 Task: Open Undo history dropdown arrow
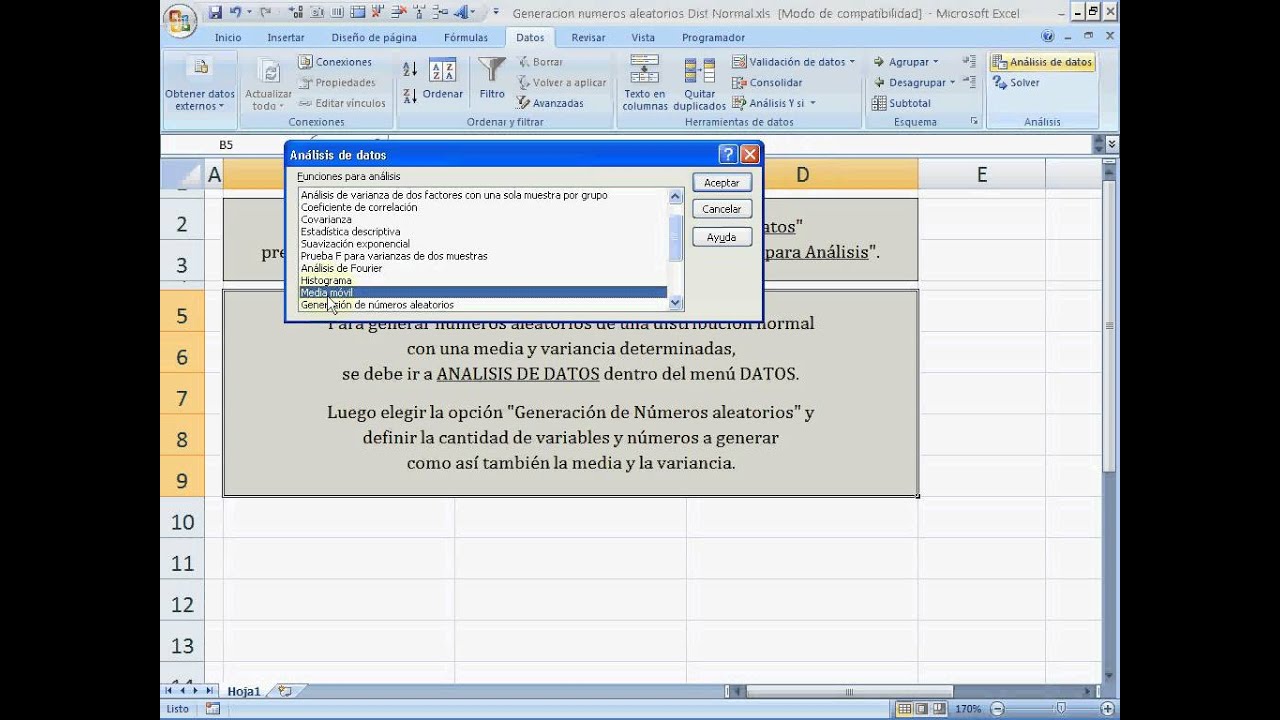tap(247, 13)
